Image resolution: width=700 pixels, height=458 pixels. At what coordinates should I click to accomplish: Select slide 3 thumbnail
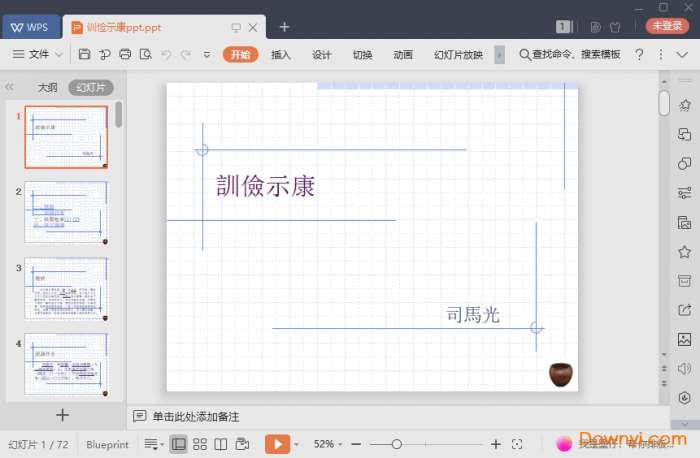point(66,288)
